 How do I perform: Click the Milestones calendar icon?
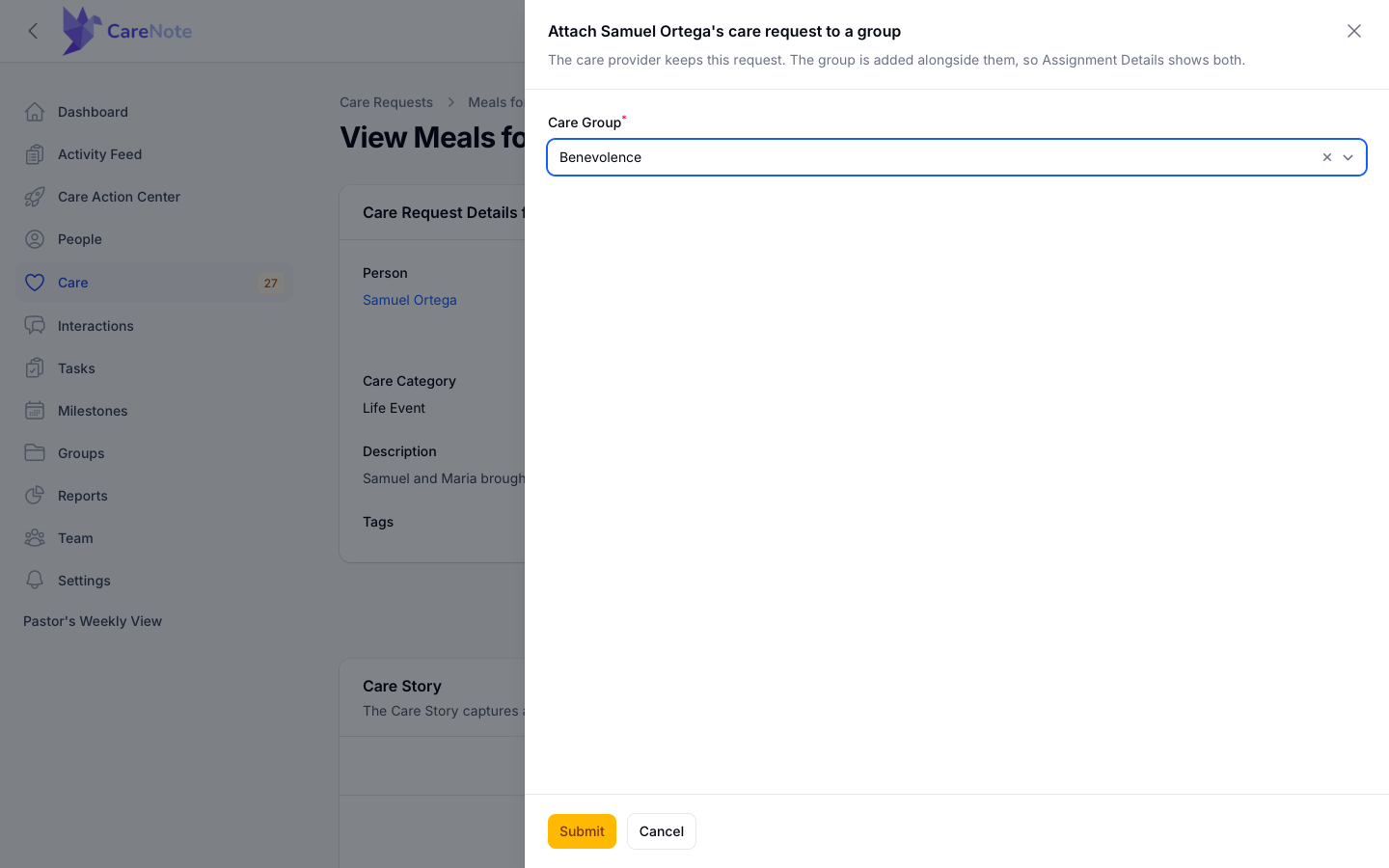click(35, 411)
